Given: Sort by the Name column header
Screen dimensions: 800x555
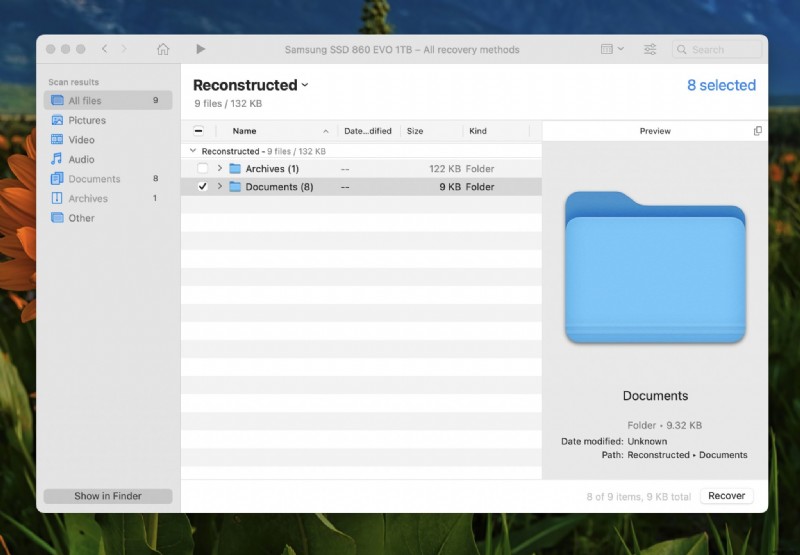Looking at the screenshot, I should [x=245, y=131].
